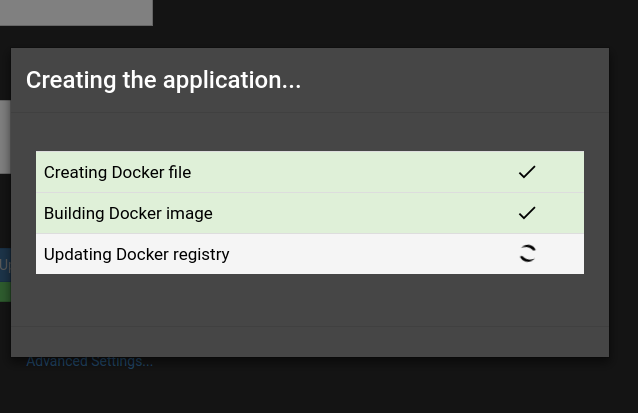Click dialog body padding below the steps list
The image size is (638, 413).
(x=310, y=298)
